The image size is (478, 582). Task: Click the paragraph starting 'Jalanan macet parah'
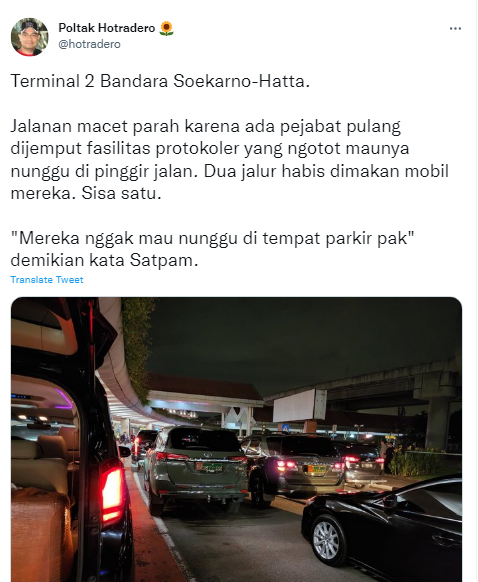pyautogui.click(x=229, y=160)
